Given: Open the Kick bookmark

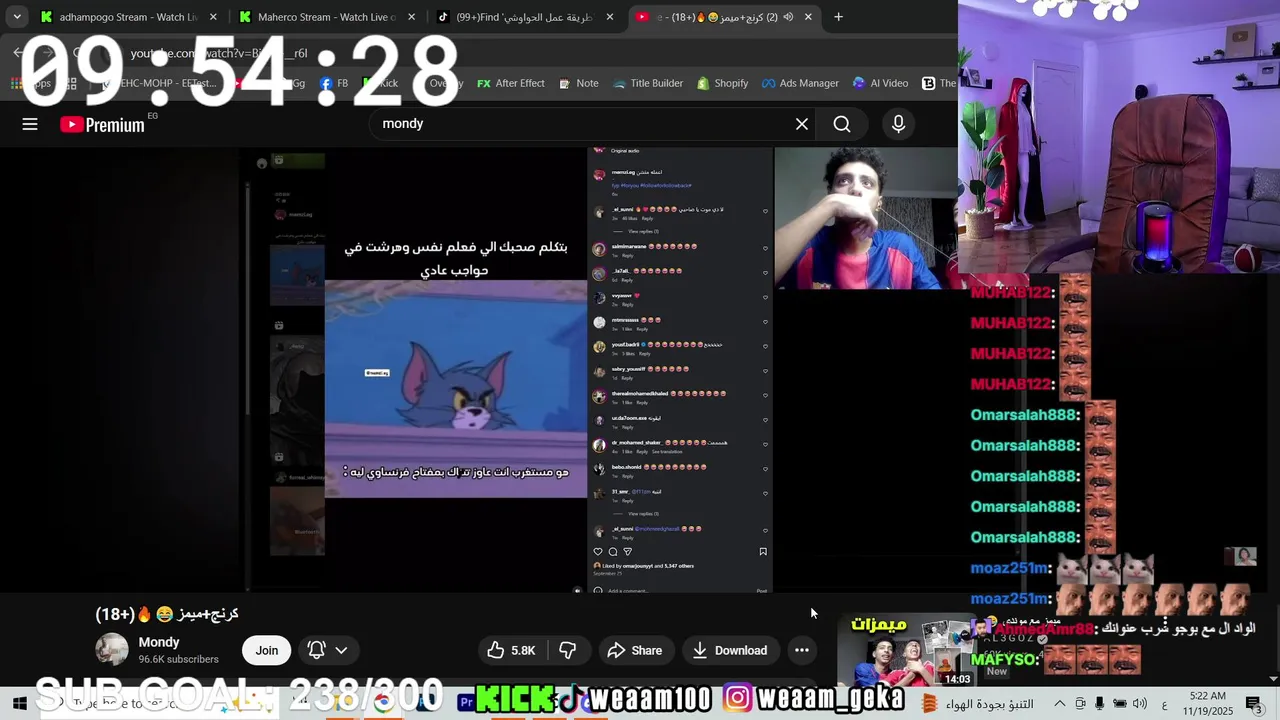Looking at the screenshot, I should coord(379,83).
